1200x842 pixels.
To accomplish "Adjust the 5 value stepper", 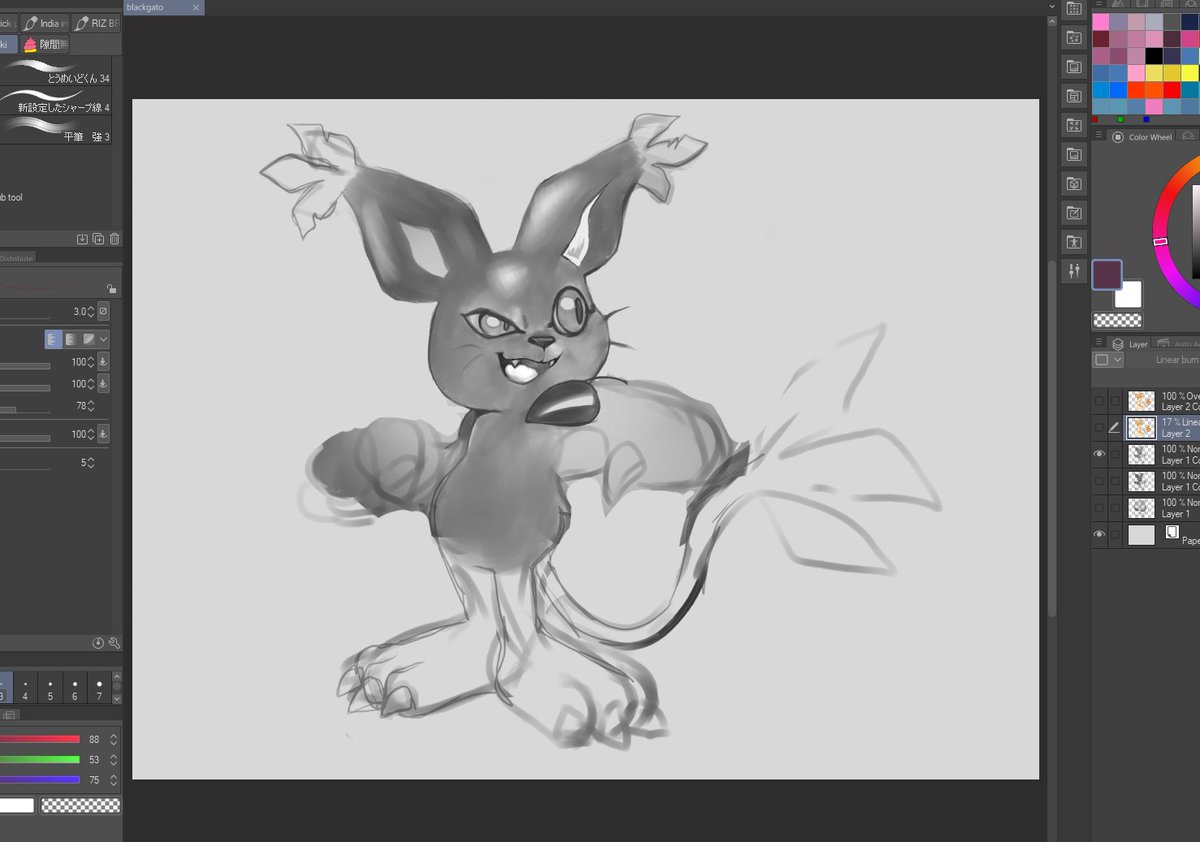I will (91, 463).
